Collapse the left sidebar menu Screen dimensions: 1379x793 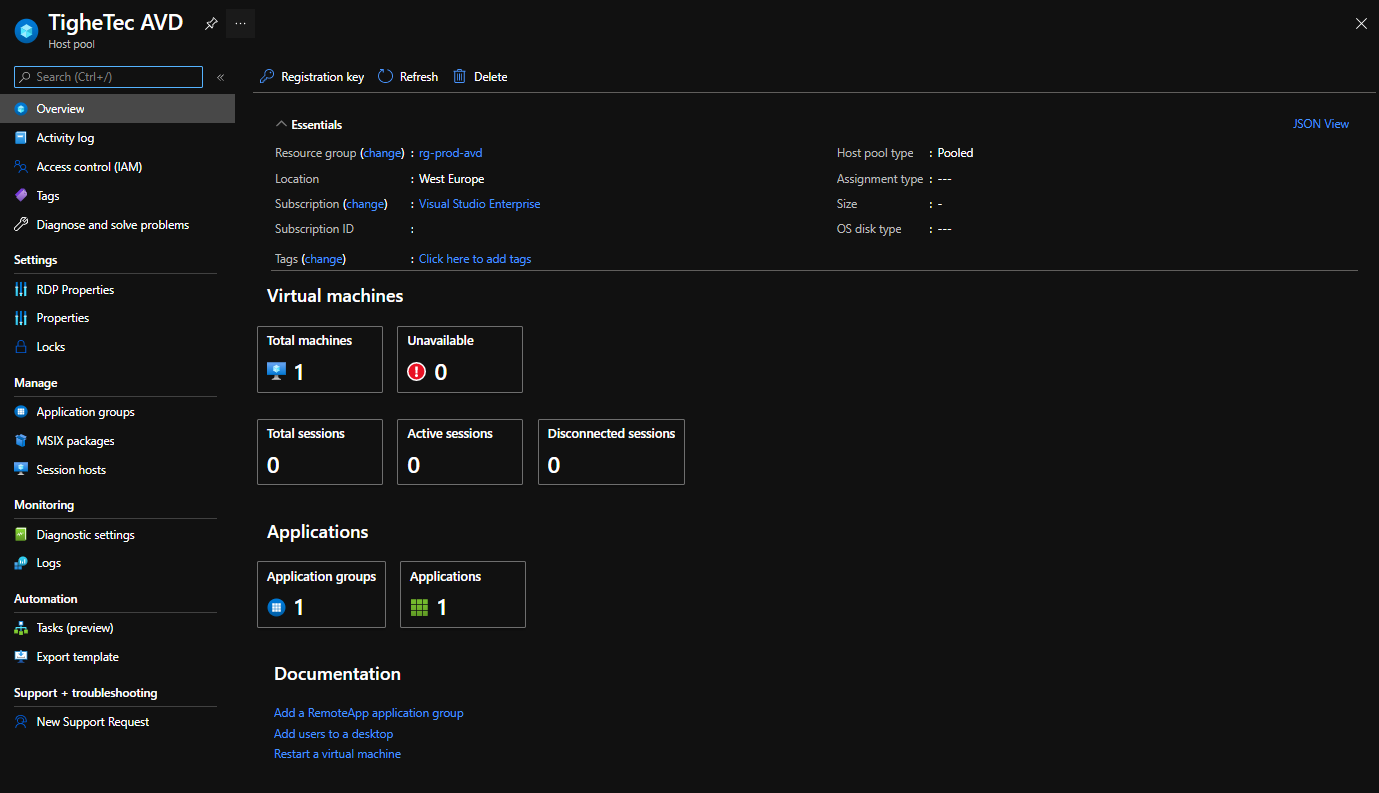click(220, 77)
